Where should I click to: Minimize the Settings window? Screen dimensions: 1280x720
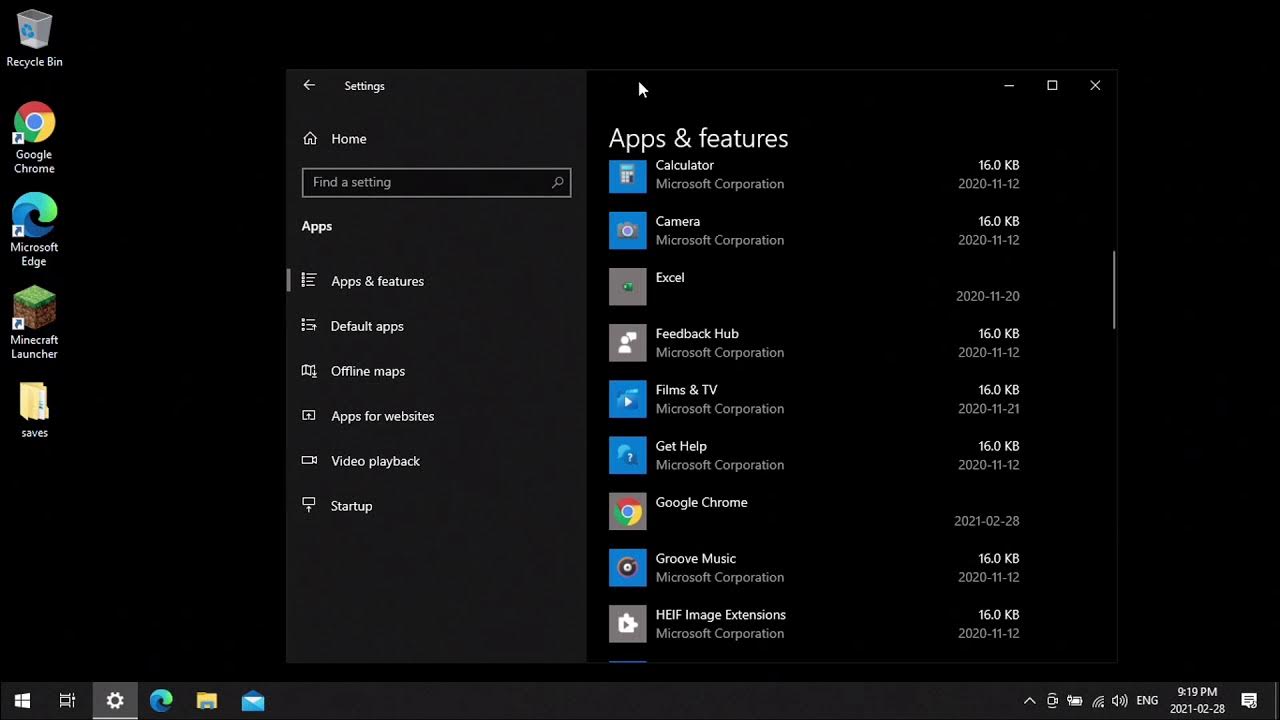point(1009,86)
